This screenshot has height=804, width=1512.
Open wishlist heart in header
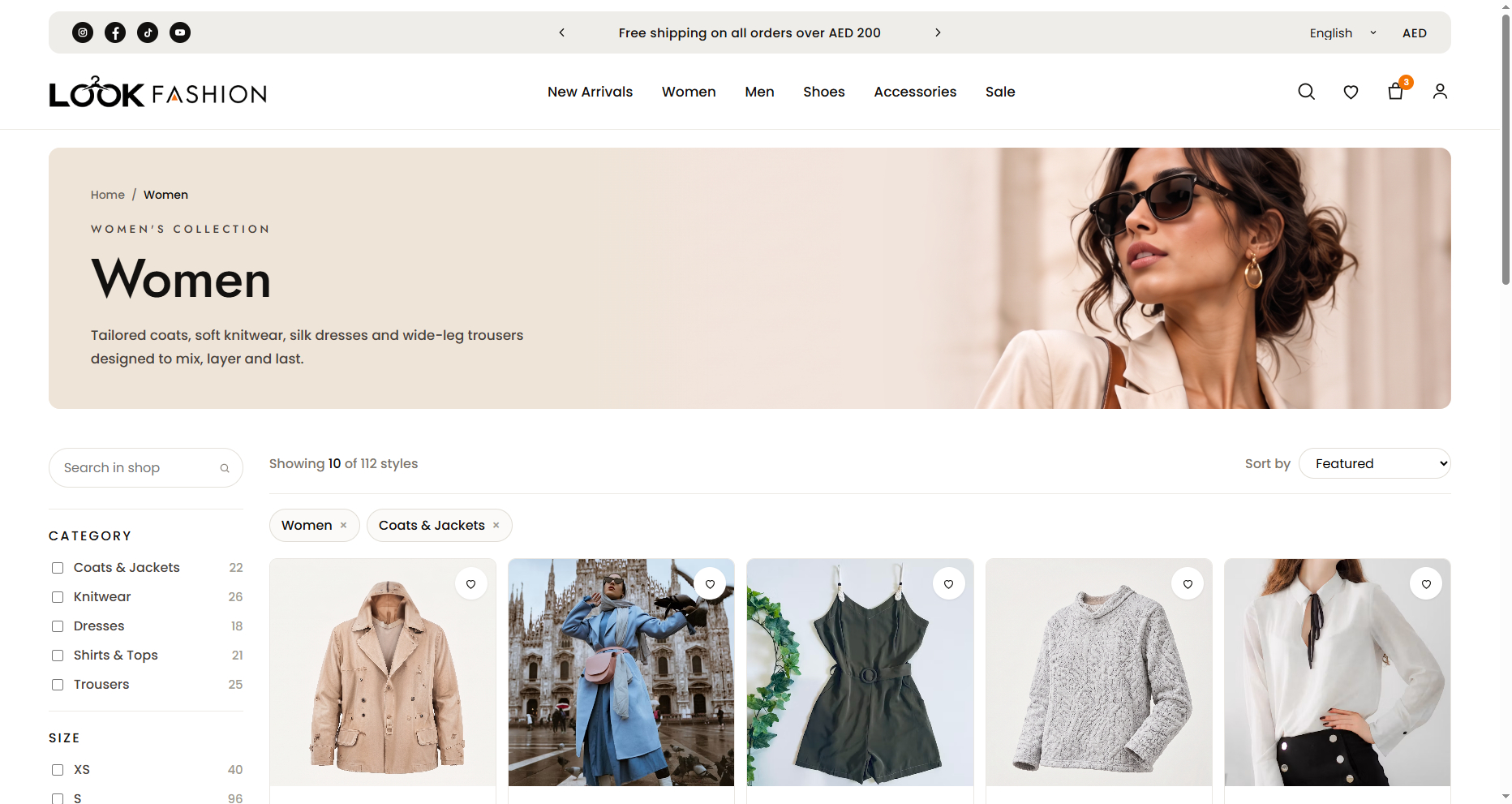(1351, 92)
